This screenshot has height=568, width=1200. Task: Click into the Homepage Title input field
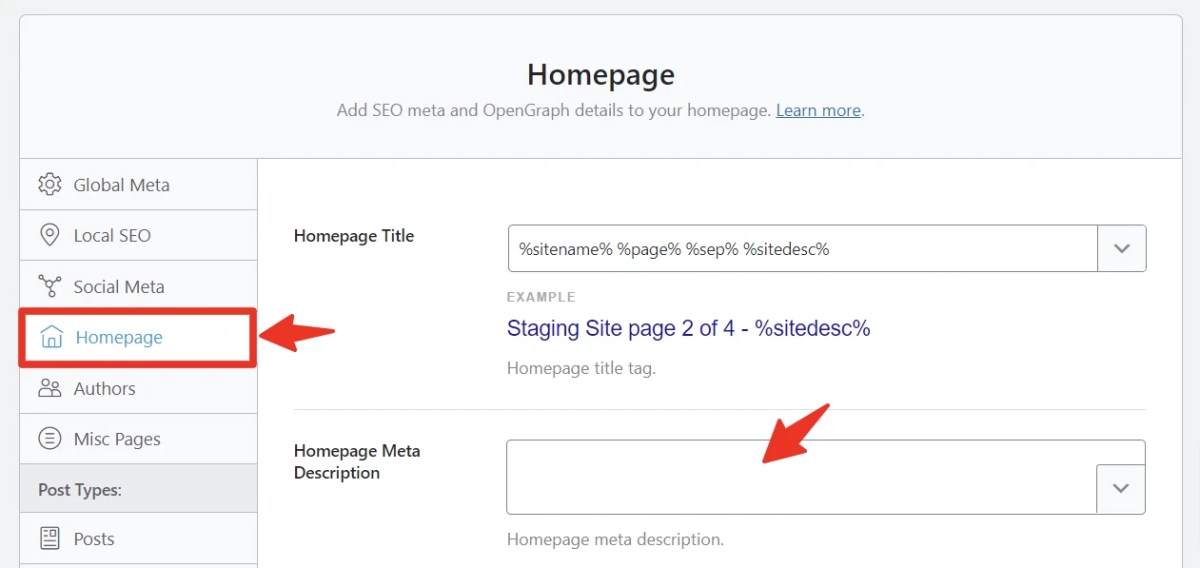[x=803, y=248]
